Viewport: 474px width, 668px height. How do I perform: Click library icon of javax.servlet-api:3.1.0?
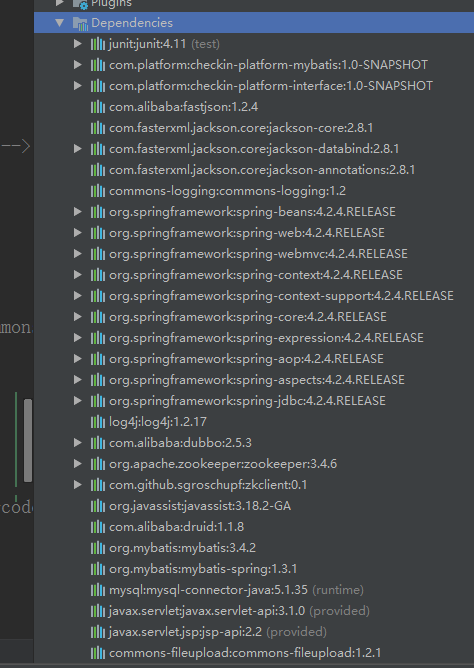(98, 610)
